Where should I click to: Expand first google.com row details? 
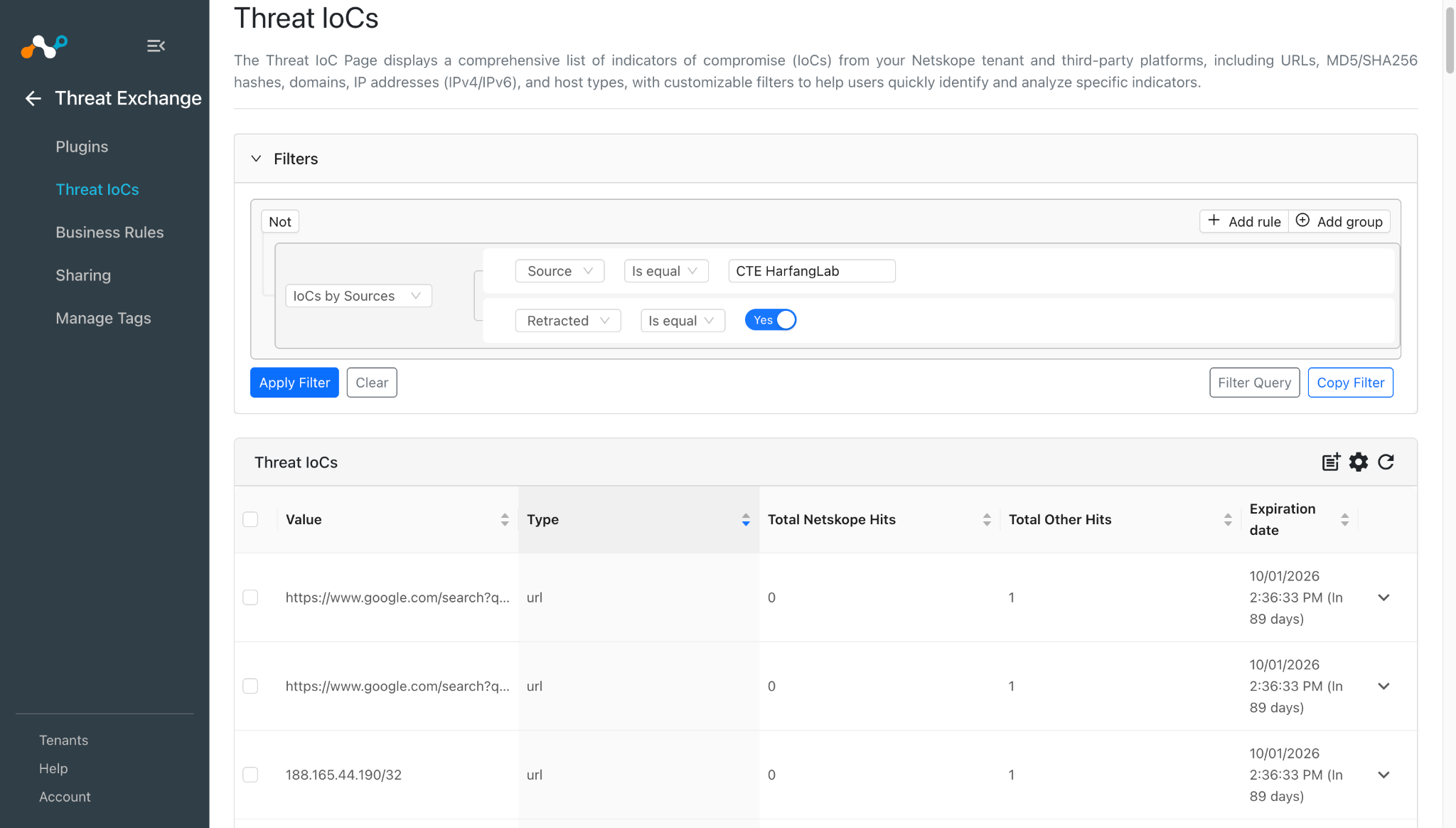point(1383,598)
